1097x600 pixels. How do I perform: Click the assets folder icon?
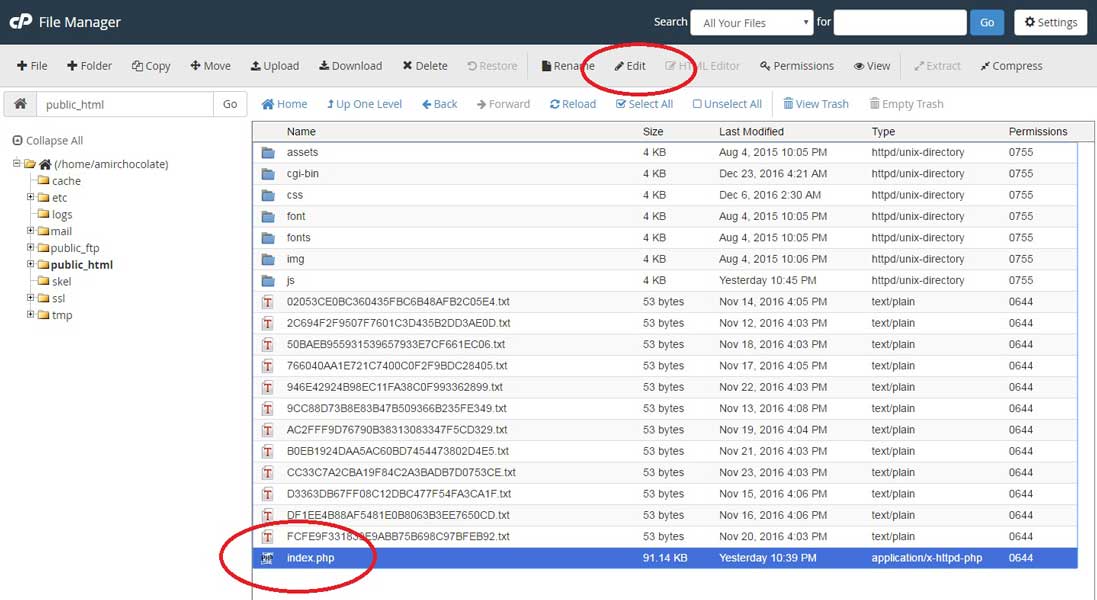click(x=268, y=152)
